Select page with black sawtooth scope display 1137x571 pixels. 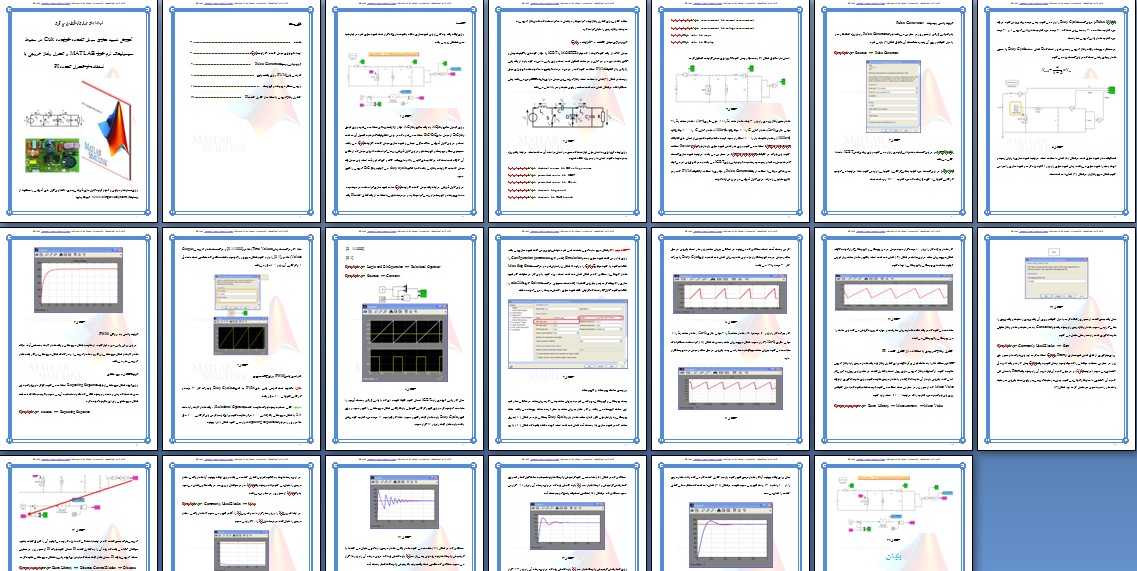click(x=405, y=340)
